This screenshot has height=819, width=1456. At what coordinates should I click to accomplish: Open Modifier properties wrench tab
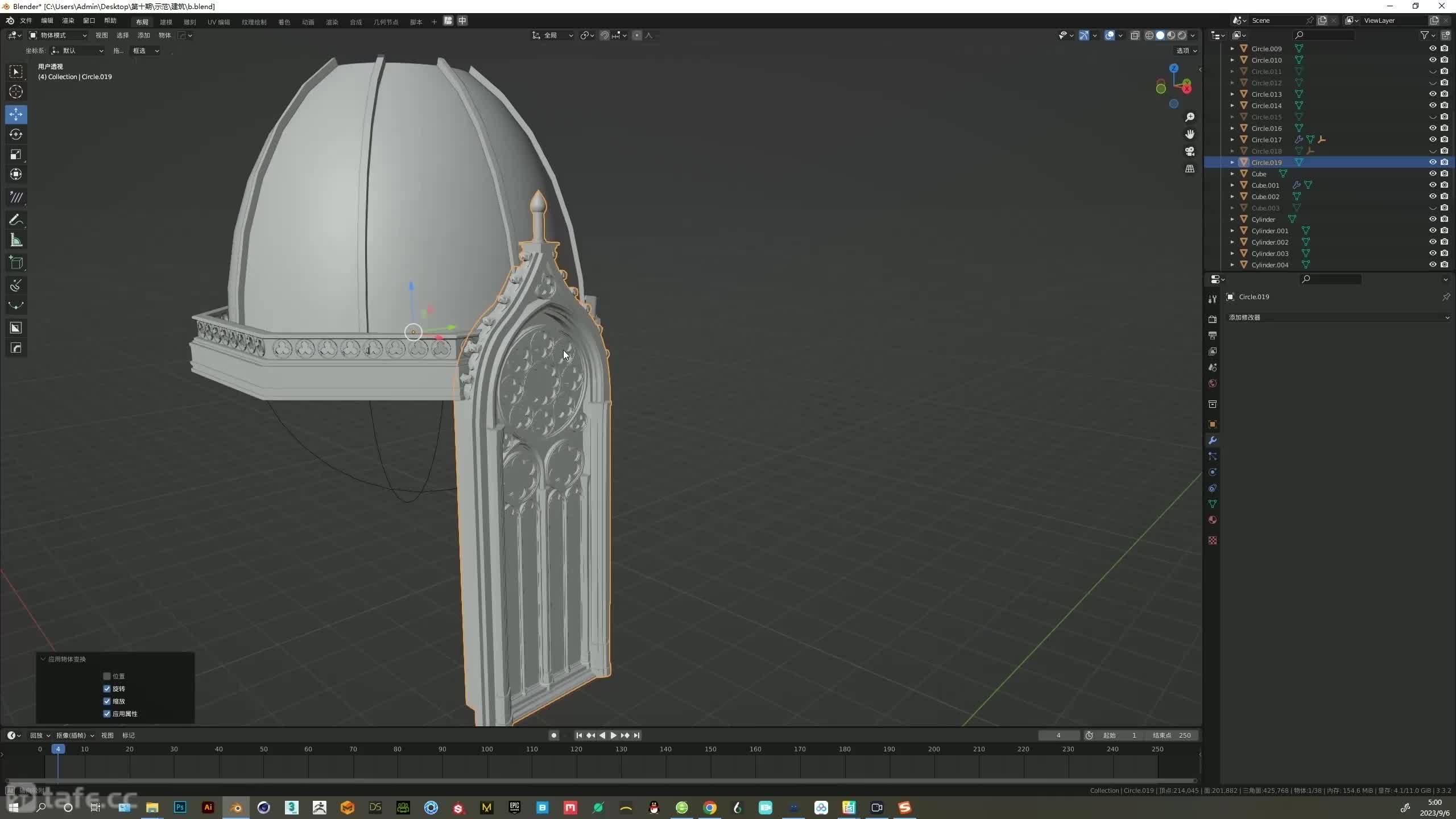[1212, 440]
